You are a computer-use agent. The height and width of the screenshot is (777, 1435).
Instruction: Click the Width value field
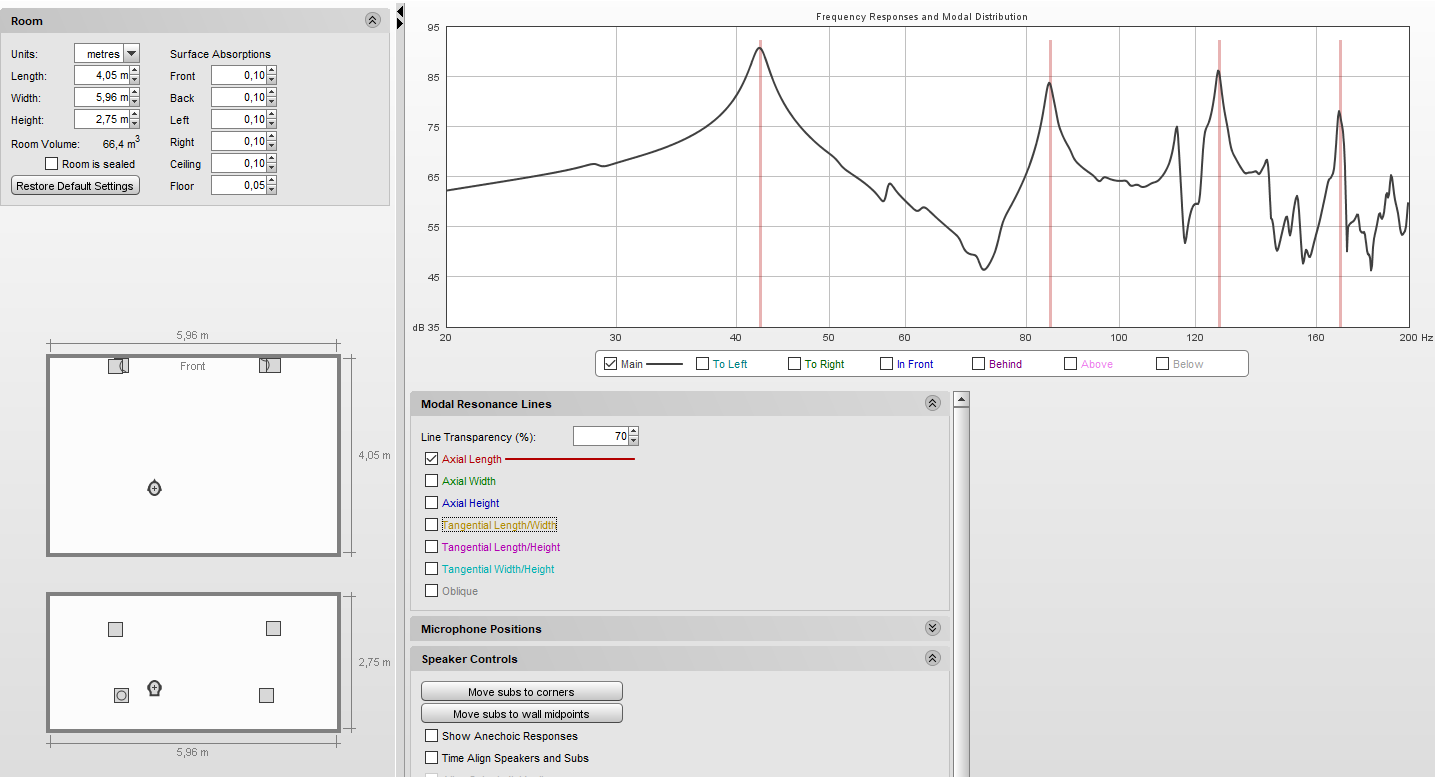click(x=102, y=98)
